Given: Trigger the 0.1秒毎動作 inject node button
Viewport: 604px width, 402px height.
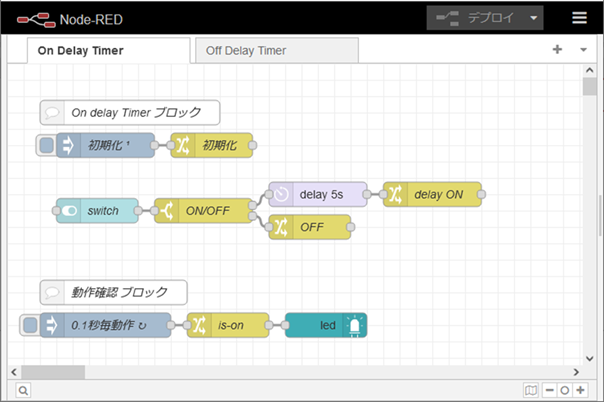Looking at the screenshot, I should coord(30,325).
